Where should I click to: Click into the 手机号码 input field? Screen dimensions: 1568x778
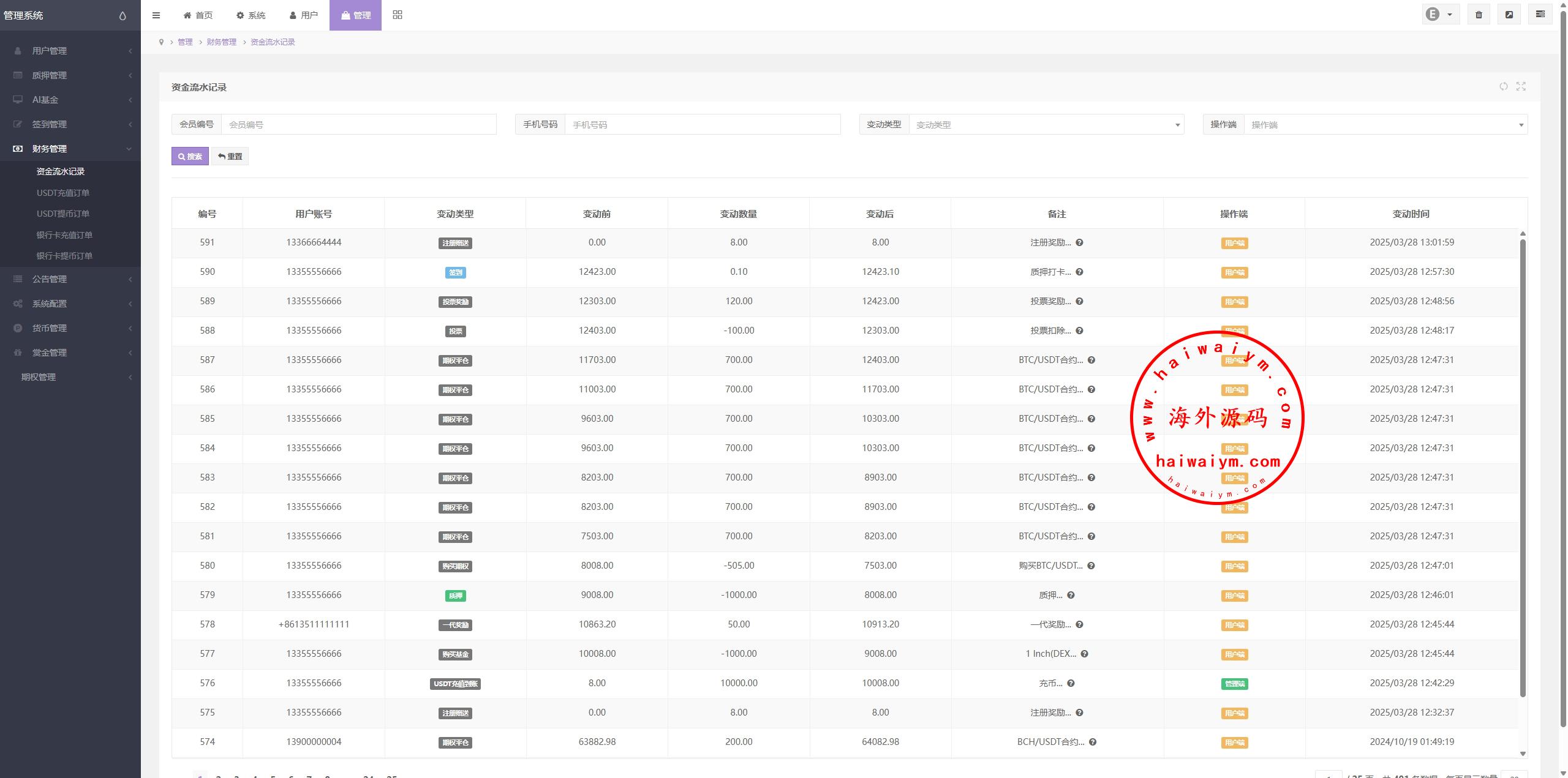coord(701,125)
